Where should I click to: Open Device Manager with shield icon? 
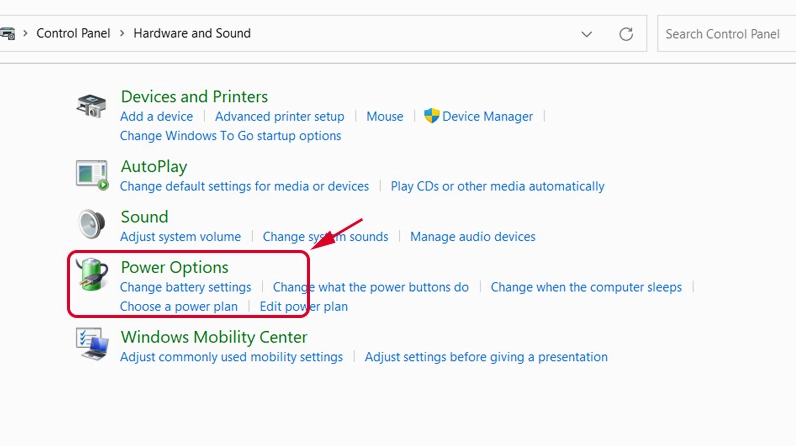tap(478, 116)
